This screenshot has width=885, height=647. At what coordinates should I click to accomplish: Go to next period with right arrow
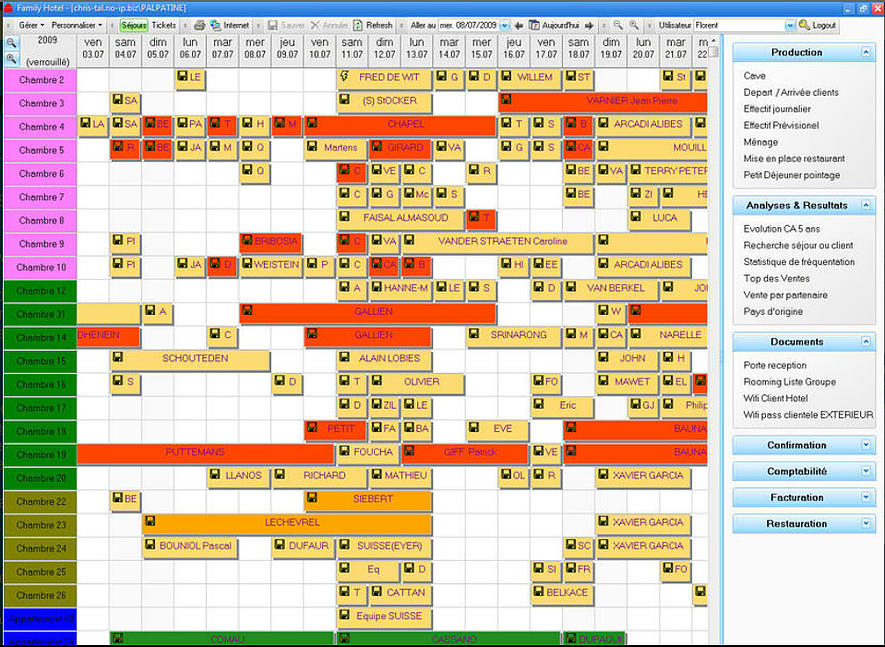[x=589, y=25]
